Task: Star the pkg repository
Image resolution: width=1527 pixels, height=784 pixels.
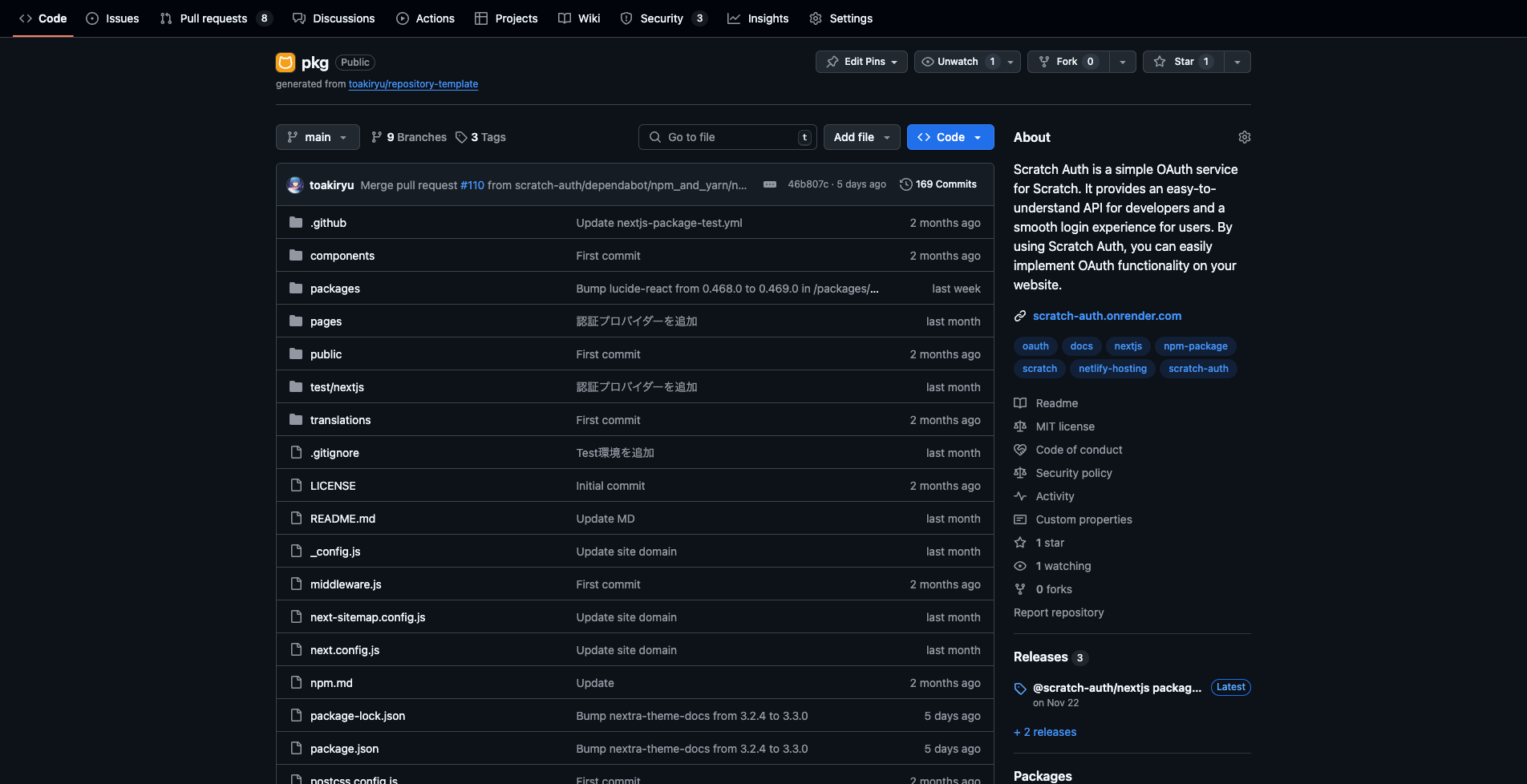Action: (1184, 62)
